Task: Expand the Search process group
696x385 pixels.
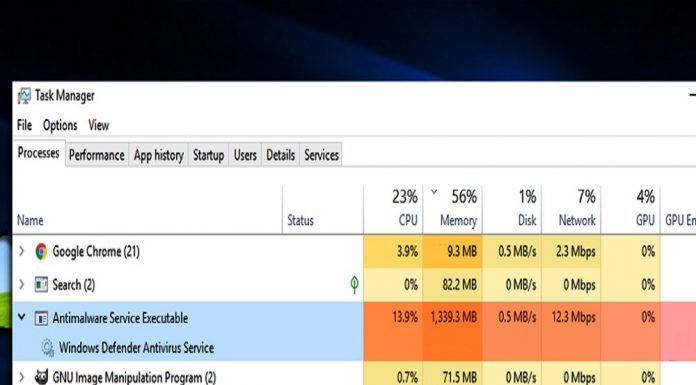Action: tap(21, 285)
